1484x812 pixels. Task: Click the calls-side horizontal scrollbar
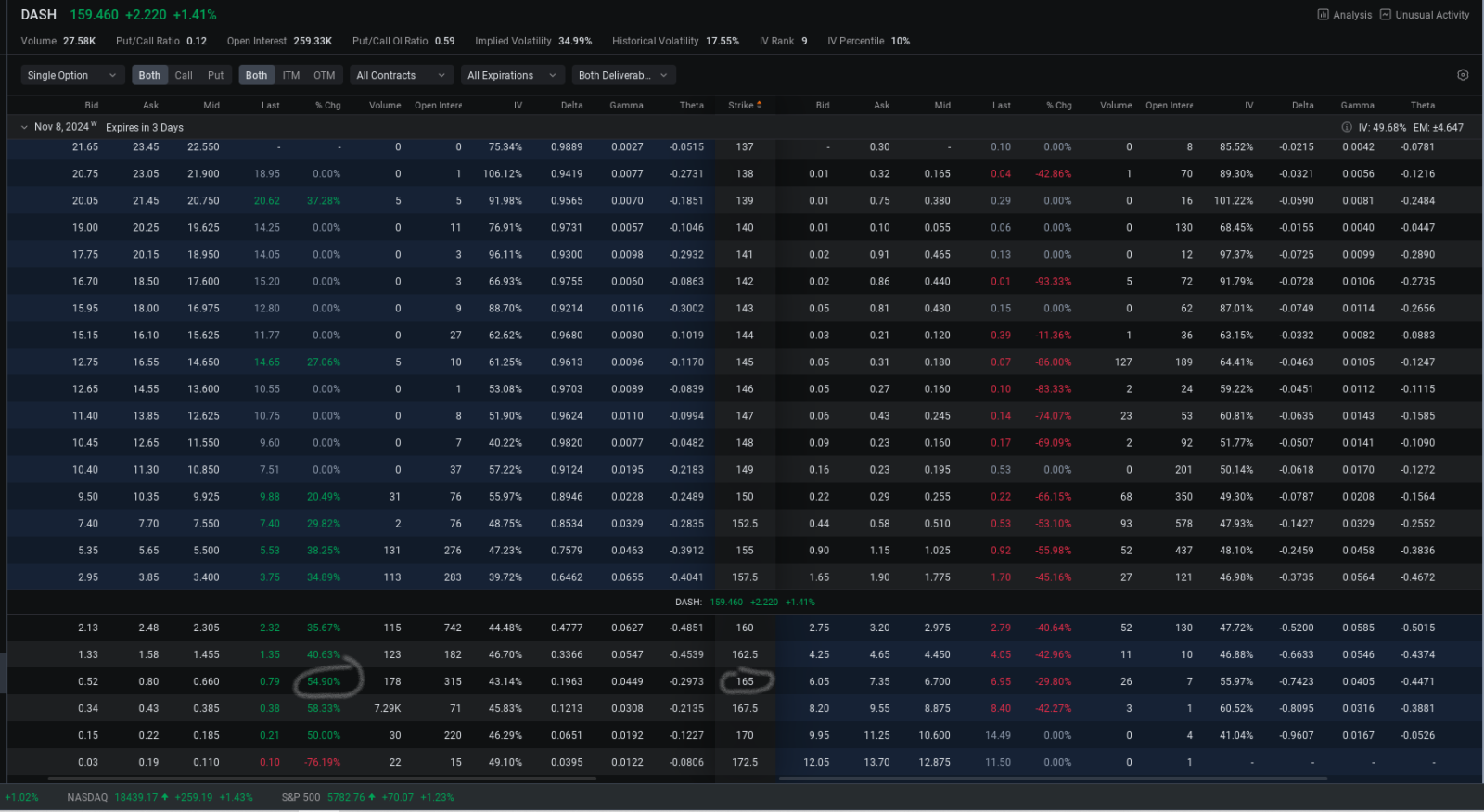[x=322, y=779]
